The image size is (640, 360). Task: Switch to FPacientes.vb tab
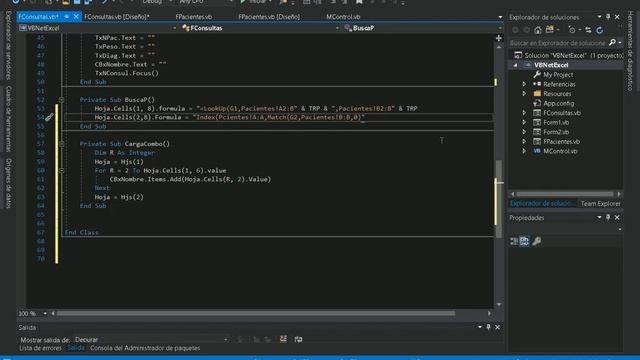[194, 17]
